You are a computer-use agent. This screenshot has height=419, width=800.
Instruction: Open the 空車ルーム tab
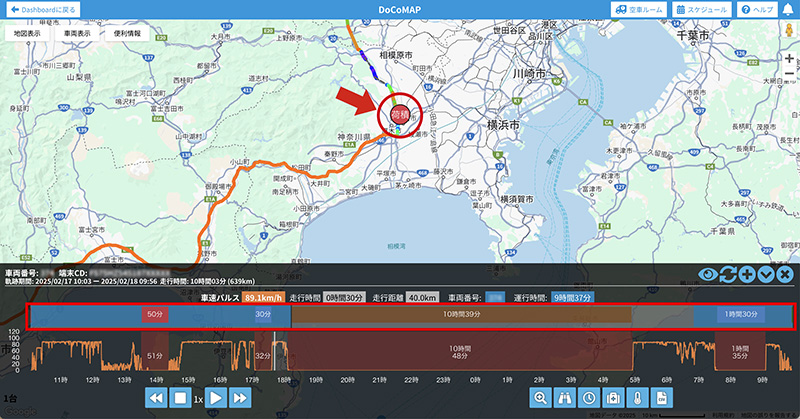[636, 9]
